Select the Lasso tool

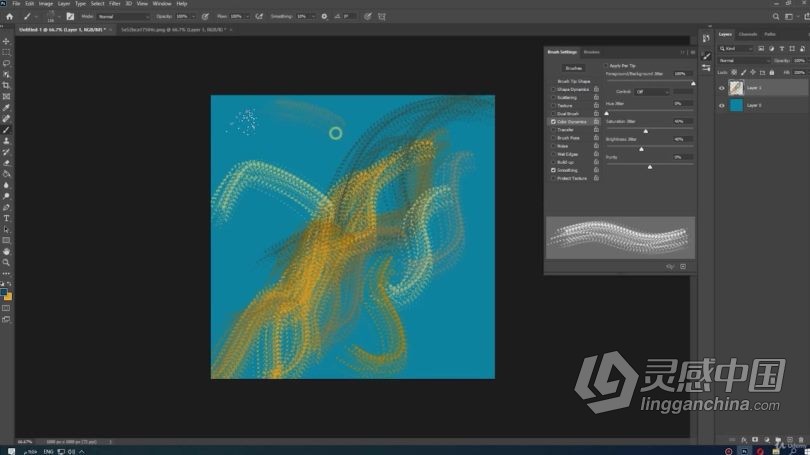pyautogui.click(x=6, y=63)
